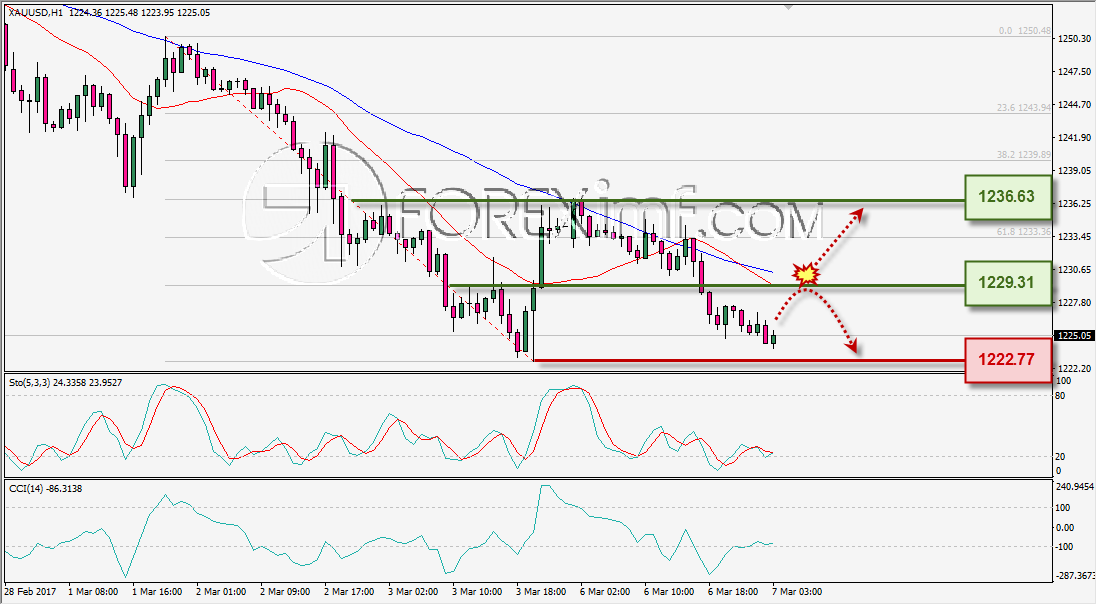Select the CCI(14) -86.3138 indicator label

(x=45, y=489)
